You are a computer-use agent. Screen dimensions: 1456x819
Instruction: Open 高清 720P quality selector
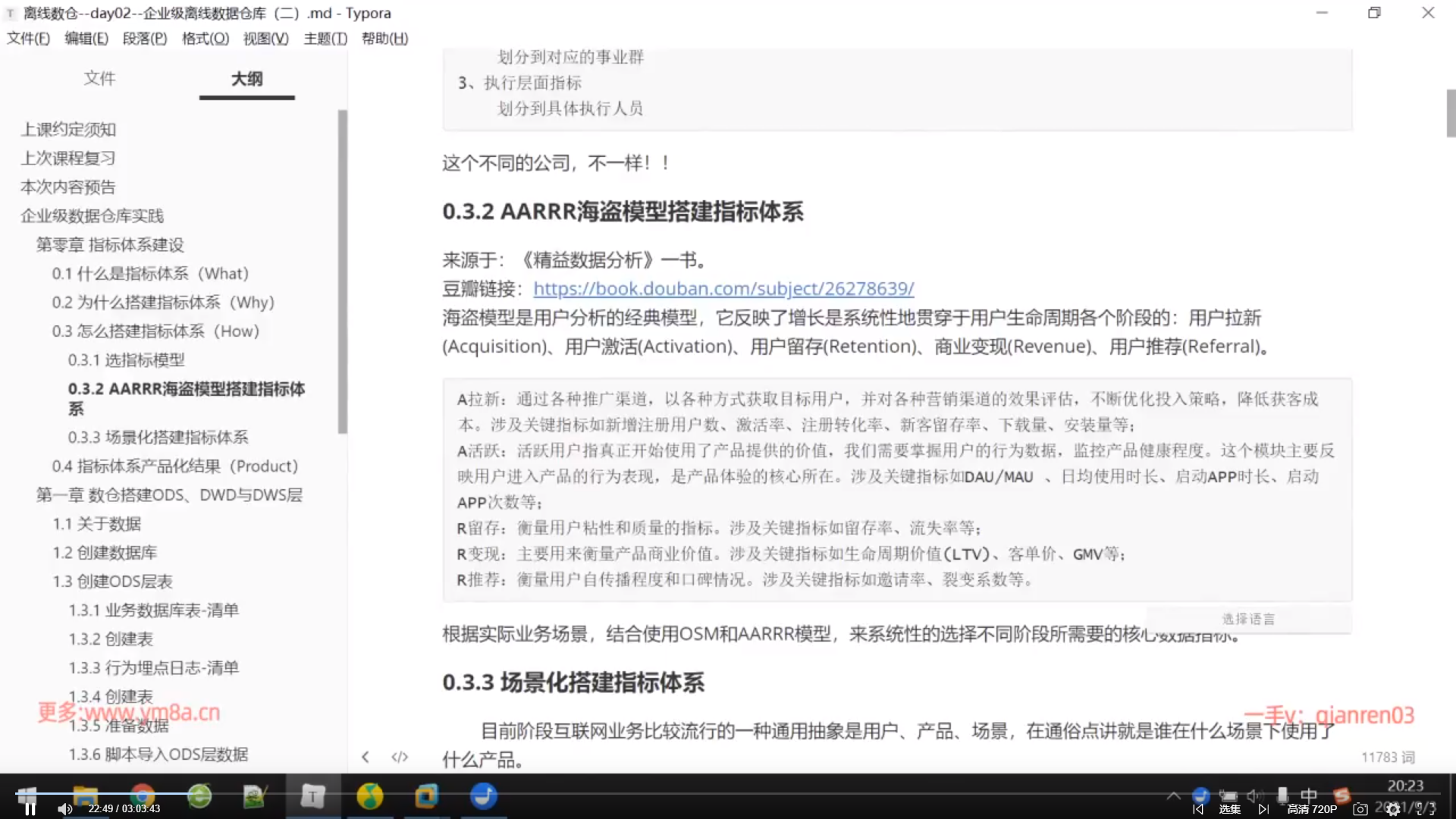tap(1312, 809)
